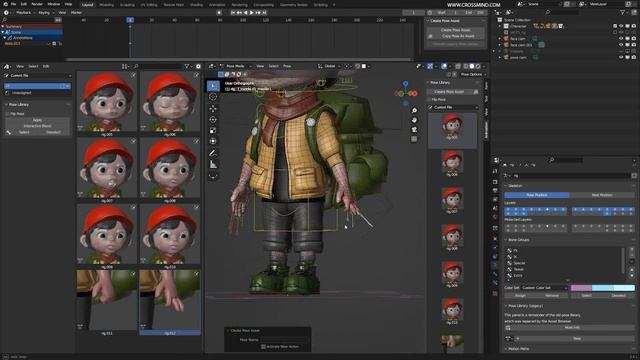Screen dimensions: 640x360
Task: Open the Global transform orientation dropdown
Action: coord(330,66)
